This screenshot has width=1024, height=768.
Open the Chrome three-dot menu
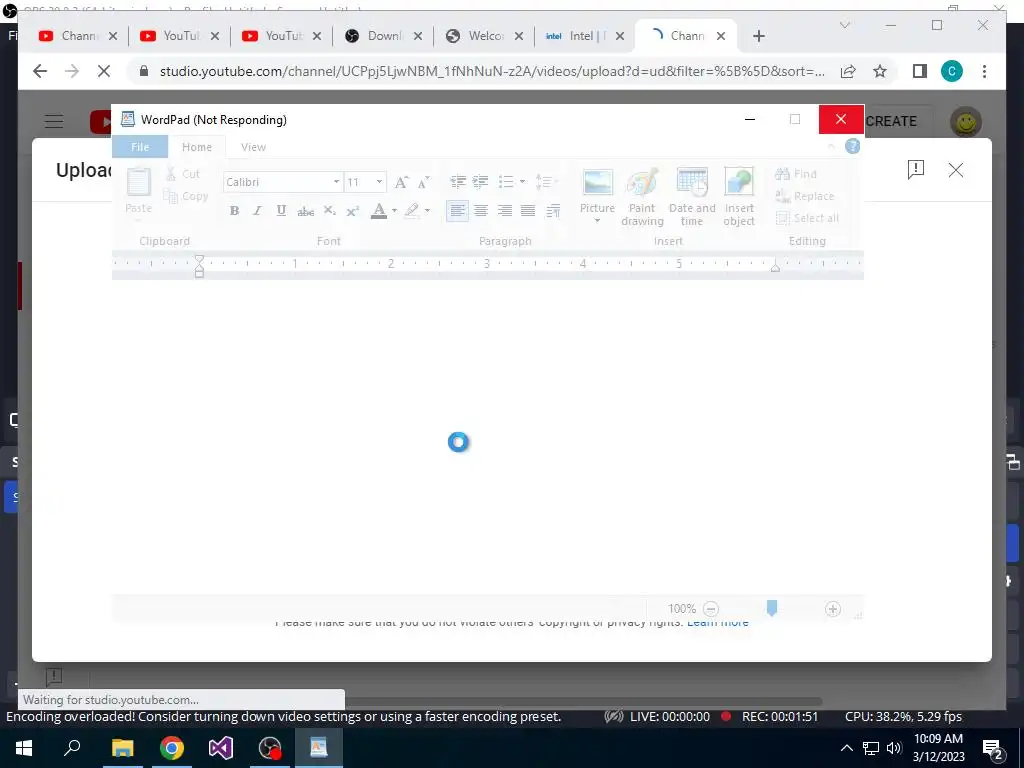(x=984, y=71)
